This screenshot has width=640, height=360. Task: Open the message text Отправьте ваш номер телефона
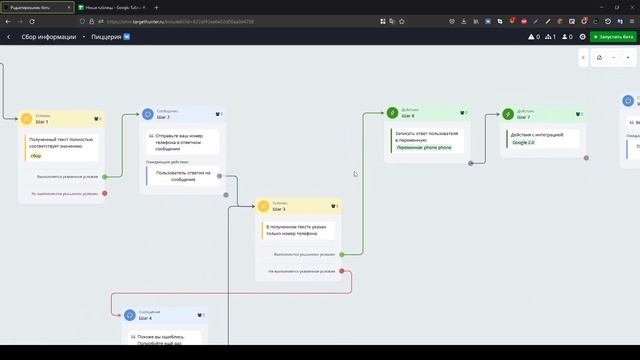click(x=182, y=142)
